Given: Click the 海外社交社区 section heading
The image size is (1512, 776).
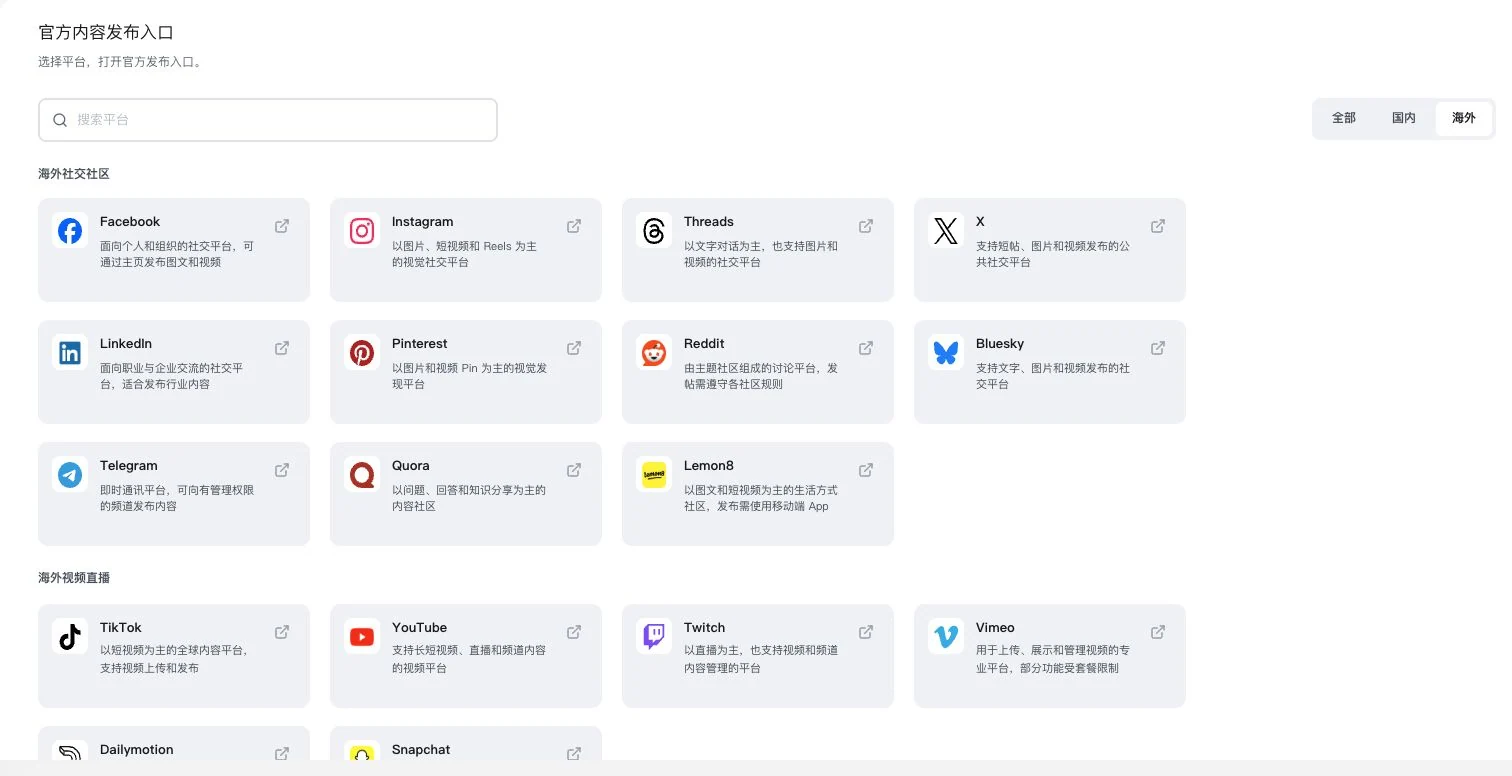Looking at the screenshot, I should point(74,174).
